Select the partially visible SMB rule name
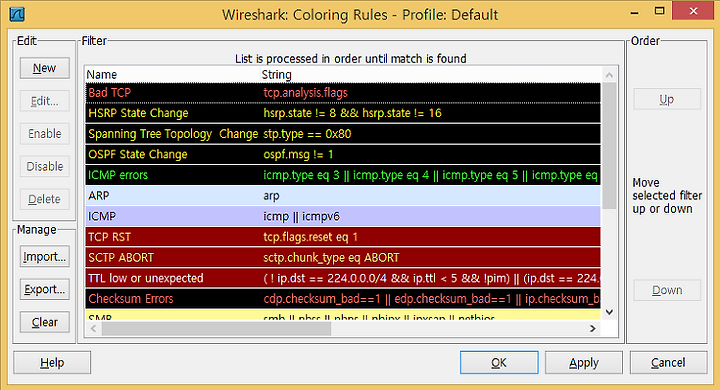Screen dimensions: 720x390 click(100, 317)
